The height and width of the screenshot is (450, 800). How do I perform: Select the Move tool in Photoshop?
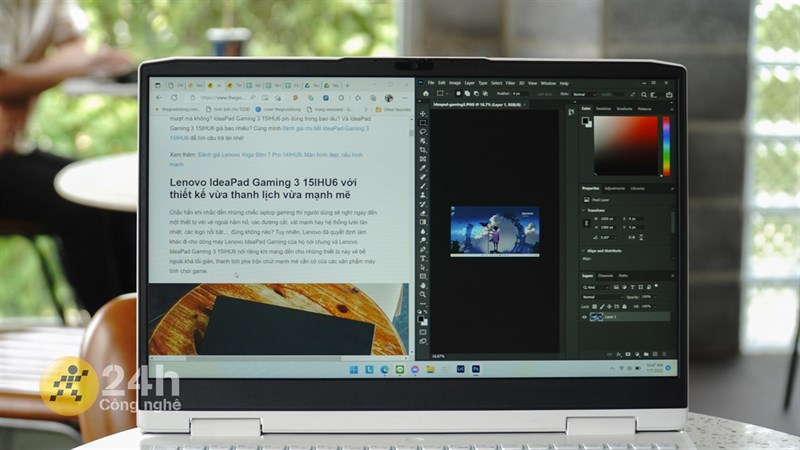pyautogui.click(x=423, y=113)
